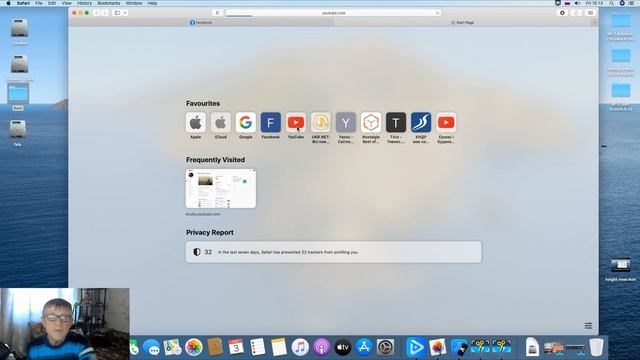Open Apple TV from the Dock
This screenshot has height=360, width=640.
(342, 347)
